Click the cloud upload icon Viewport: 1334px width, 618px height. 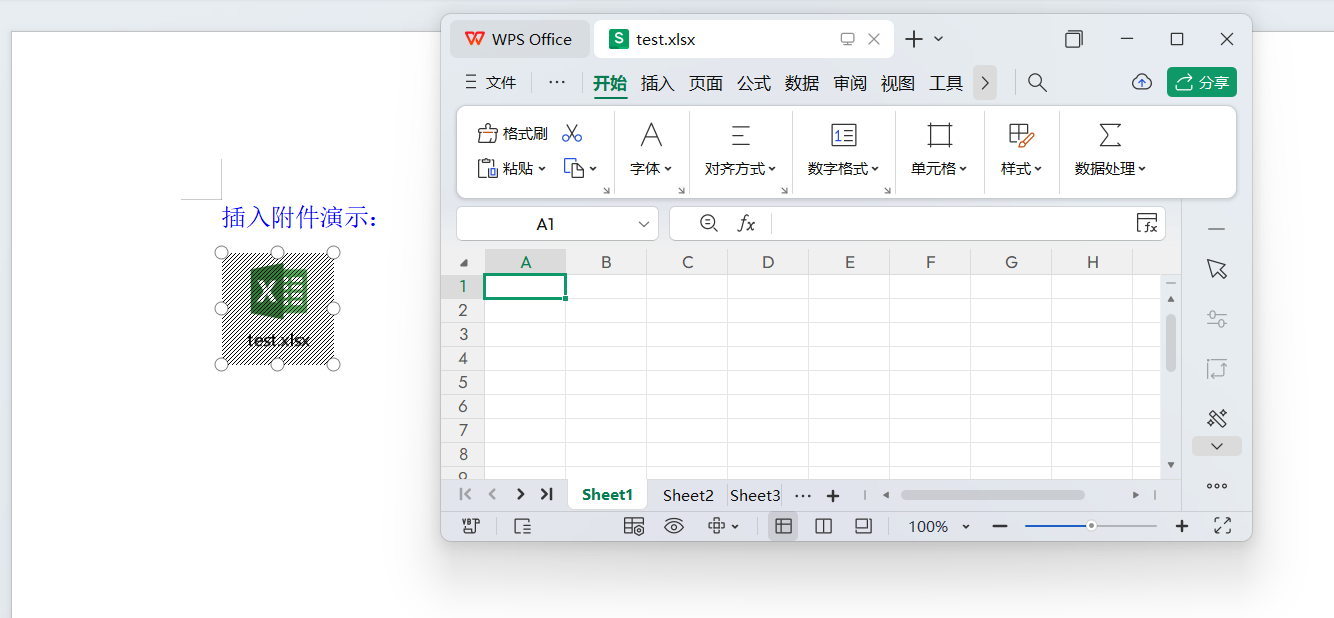pyautogui.click(x=1142, y=83)
